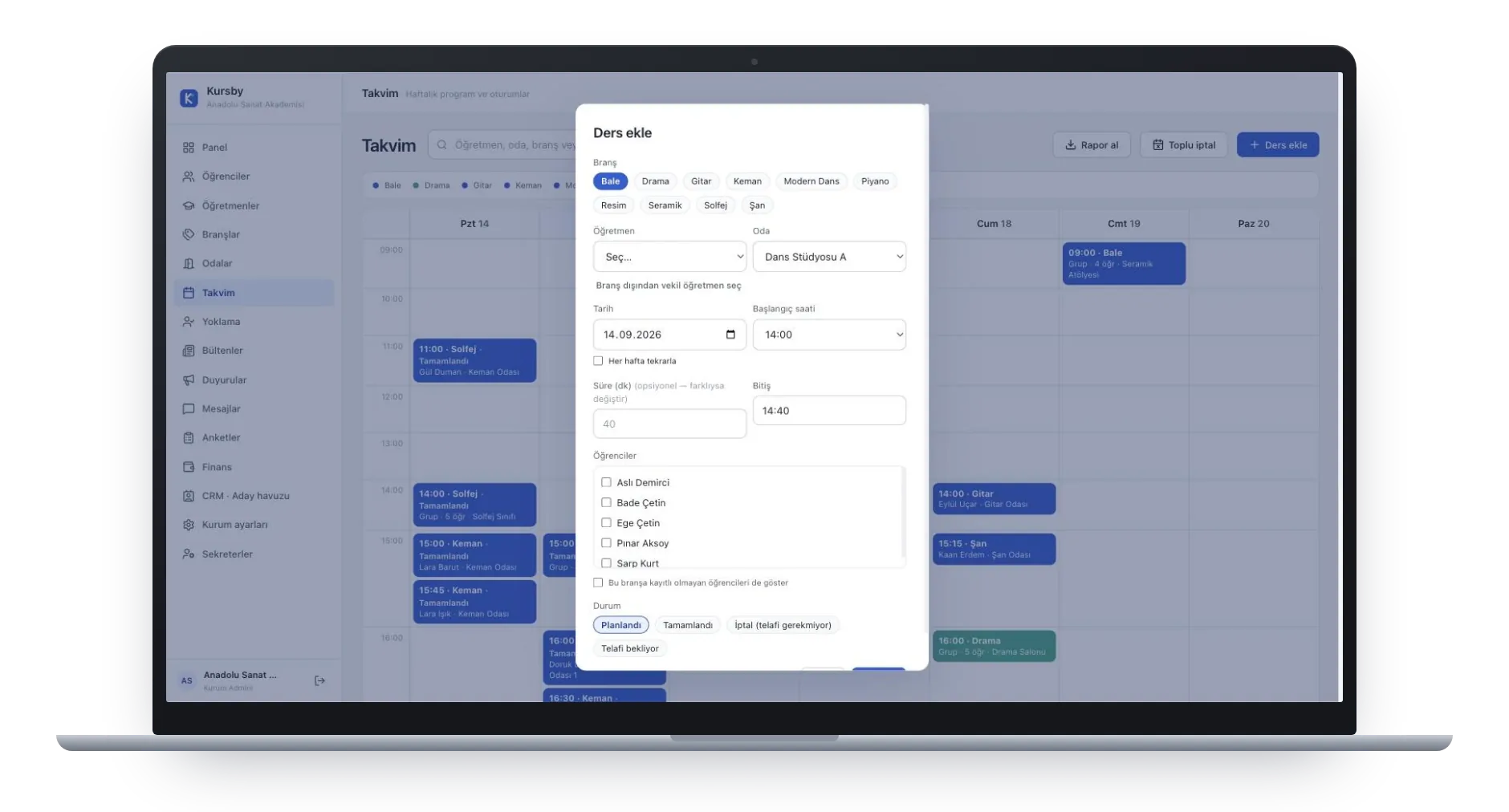
Task: Check student Bade Çetin
Action: (606, 502)
